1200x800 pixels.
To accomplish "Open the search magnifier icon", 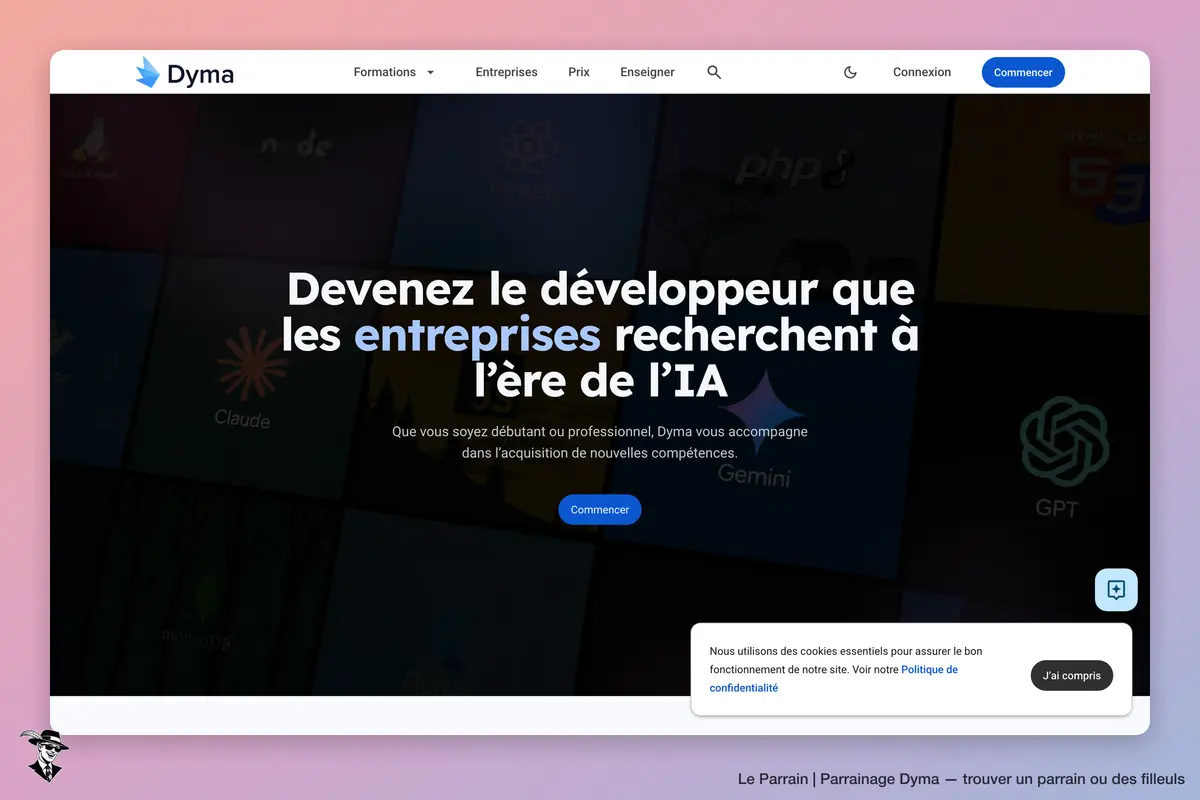I will click(x=714, y=72).
